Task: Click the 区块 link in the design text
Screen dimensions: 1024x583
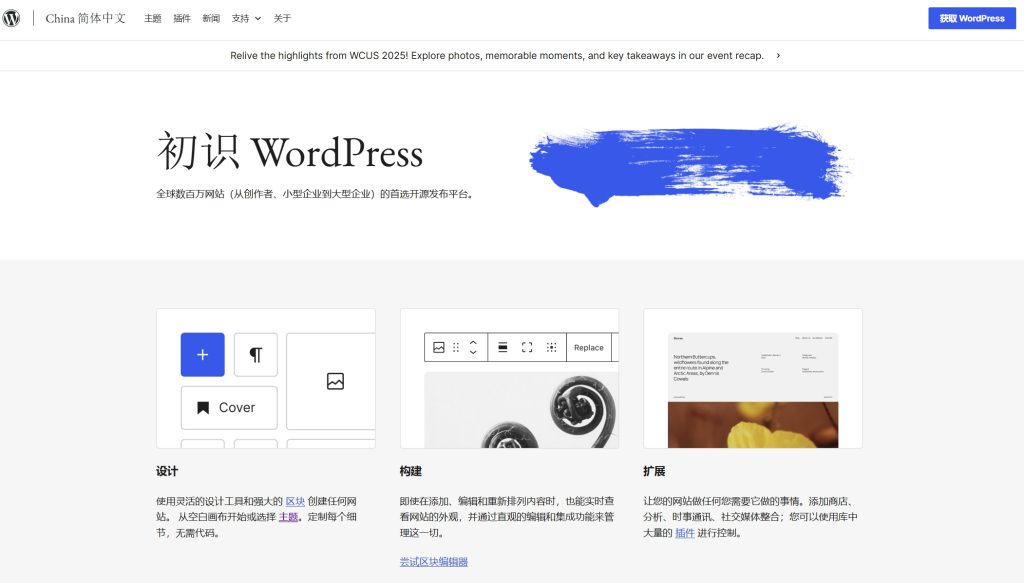Action: (295, 501)
